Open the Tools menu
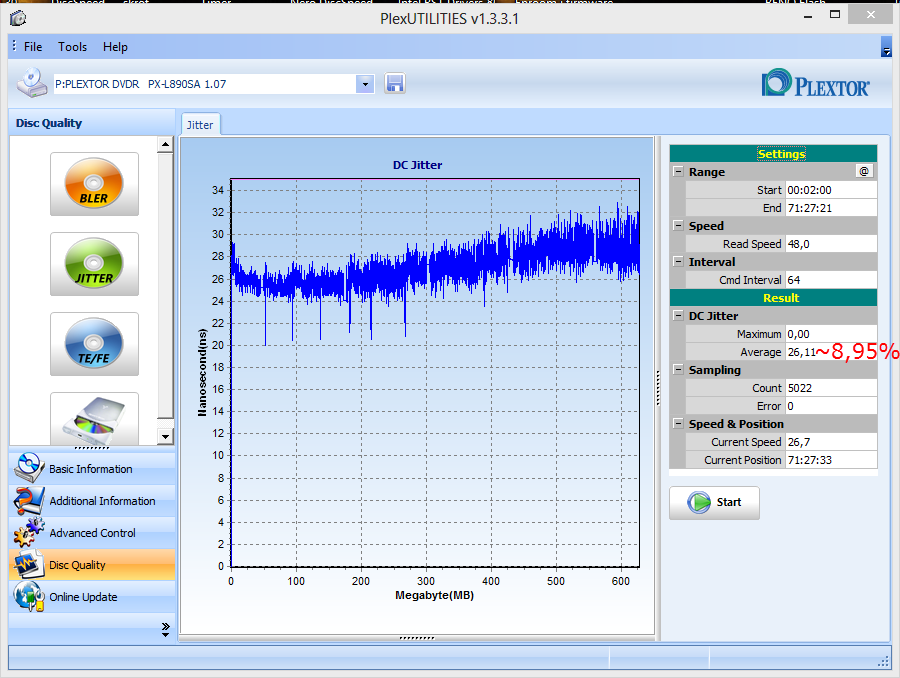The width and height of the screenshot is (900, 678). click(x=72, y=47)
